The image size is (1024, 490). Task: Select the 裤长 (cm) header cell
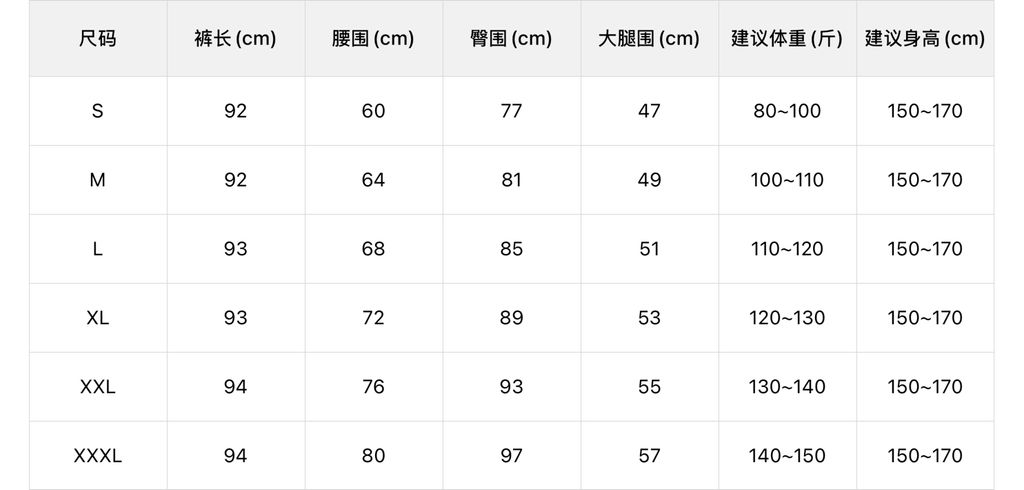[x=235, y=39]
